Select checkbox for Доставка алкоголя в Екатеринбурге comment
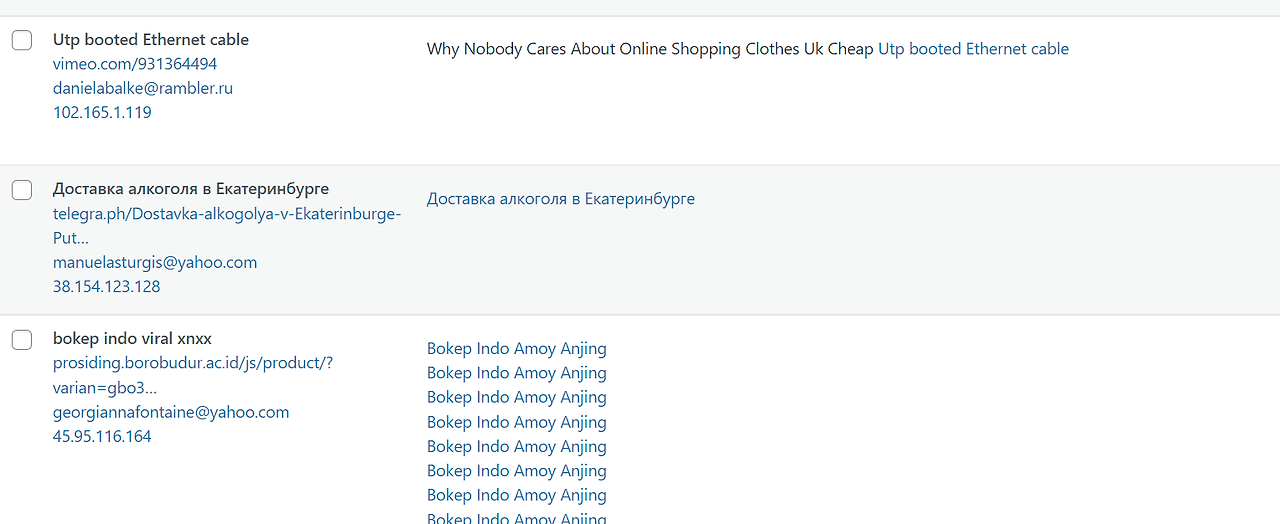This screenshot has height=524, width=1280. (x=22, y=190)
